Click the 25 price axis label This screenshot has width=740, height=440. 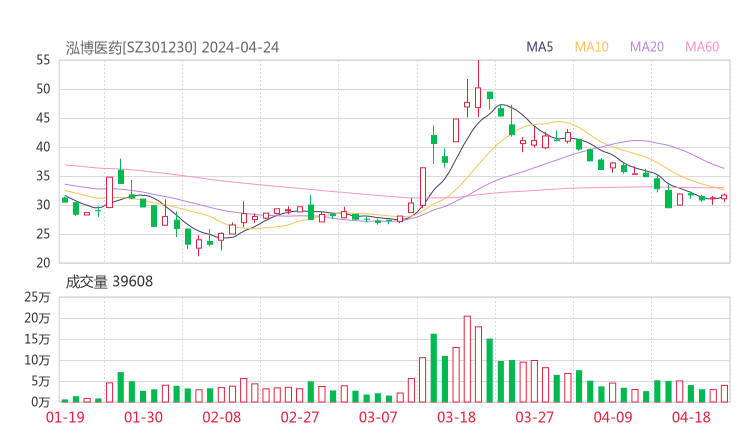click(x=43, y=234)
